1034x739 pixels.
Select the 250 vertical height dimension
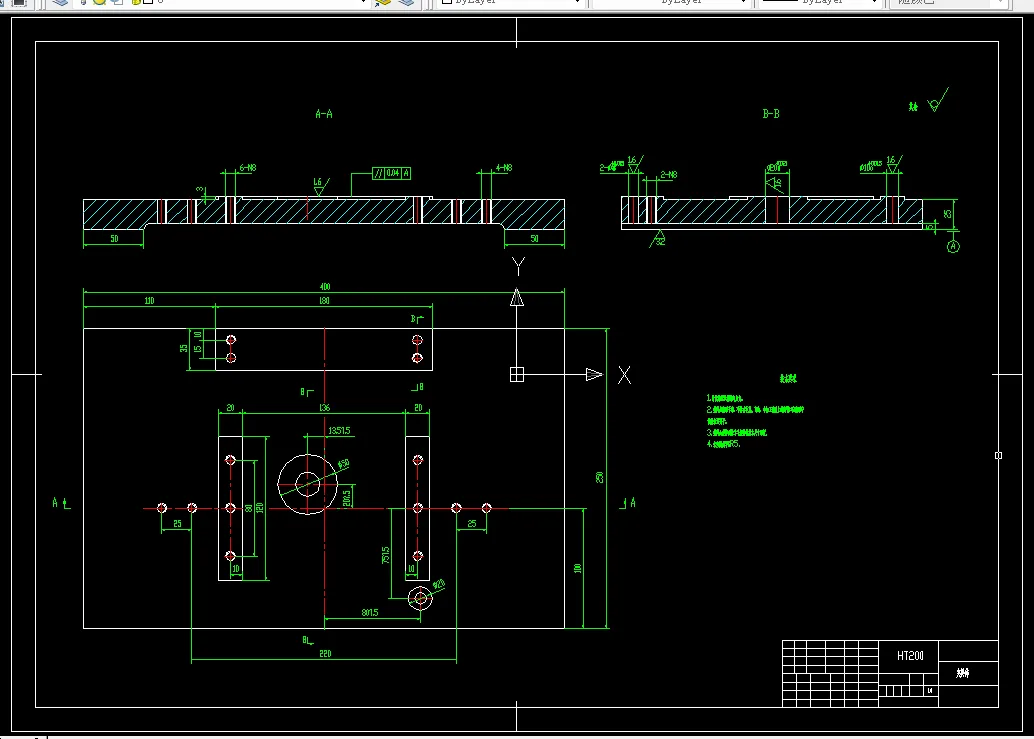point(599,477)
